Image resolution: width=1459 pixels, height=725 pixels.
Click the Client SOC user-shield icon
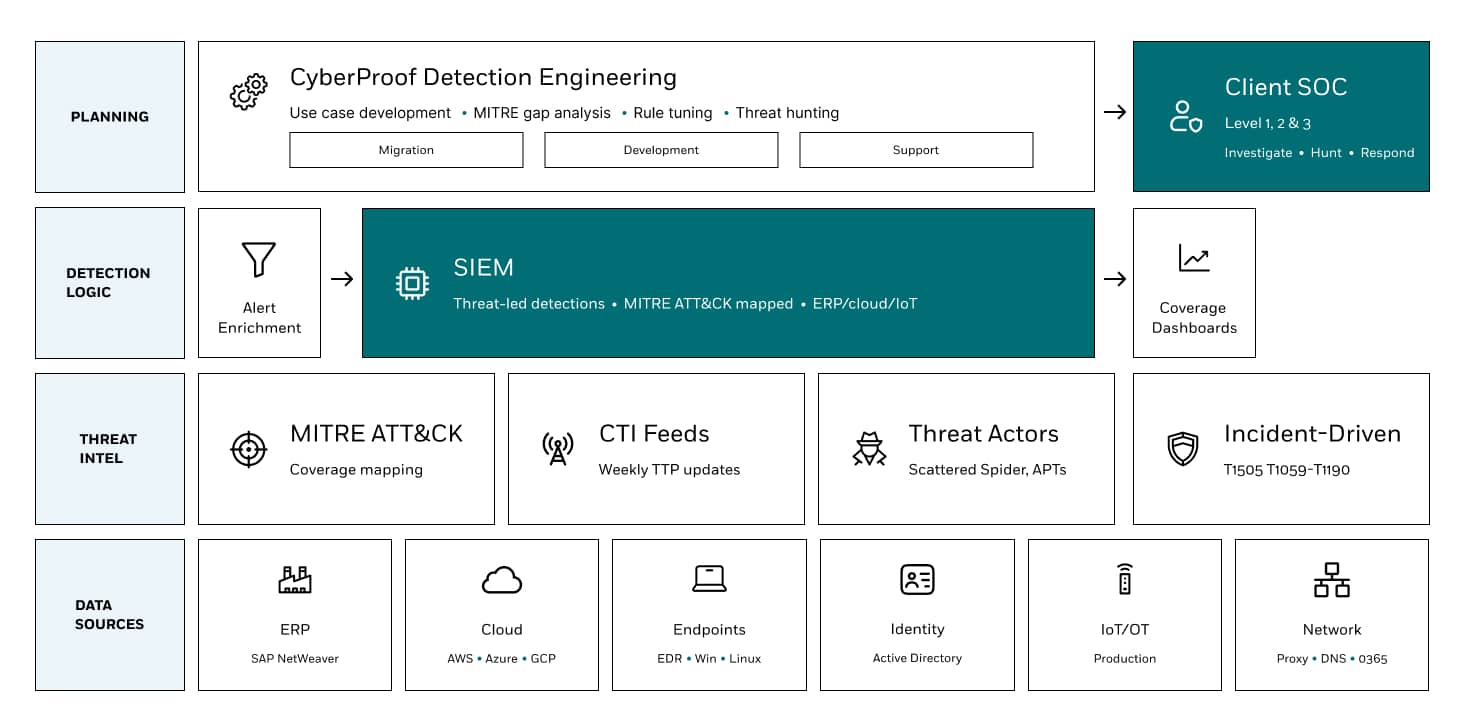[x=1186, y=117]
